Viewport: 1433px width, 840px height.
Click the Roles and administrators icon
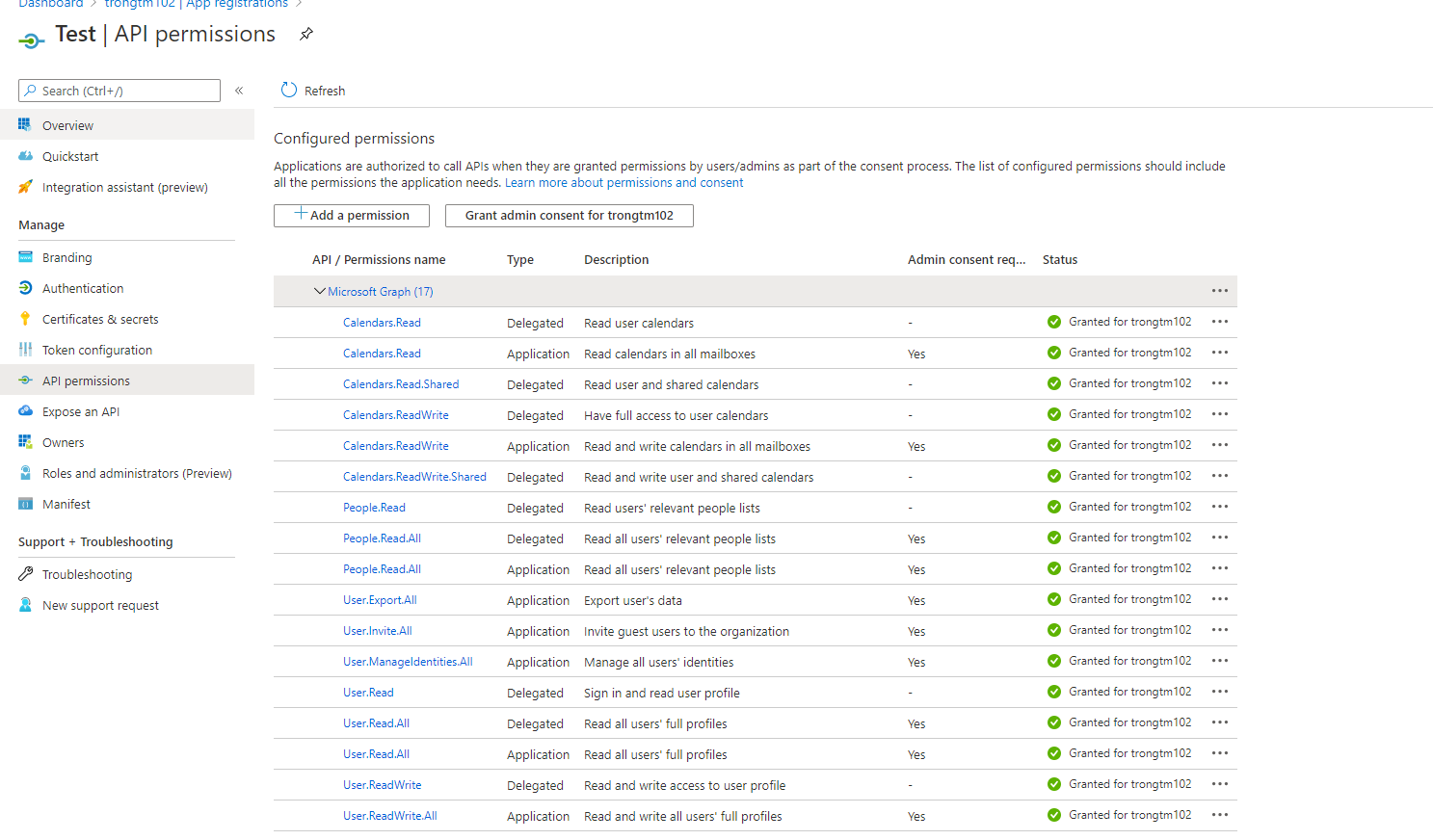pyautogui.click(x=25, y=472)
